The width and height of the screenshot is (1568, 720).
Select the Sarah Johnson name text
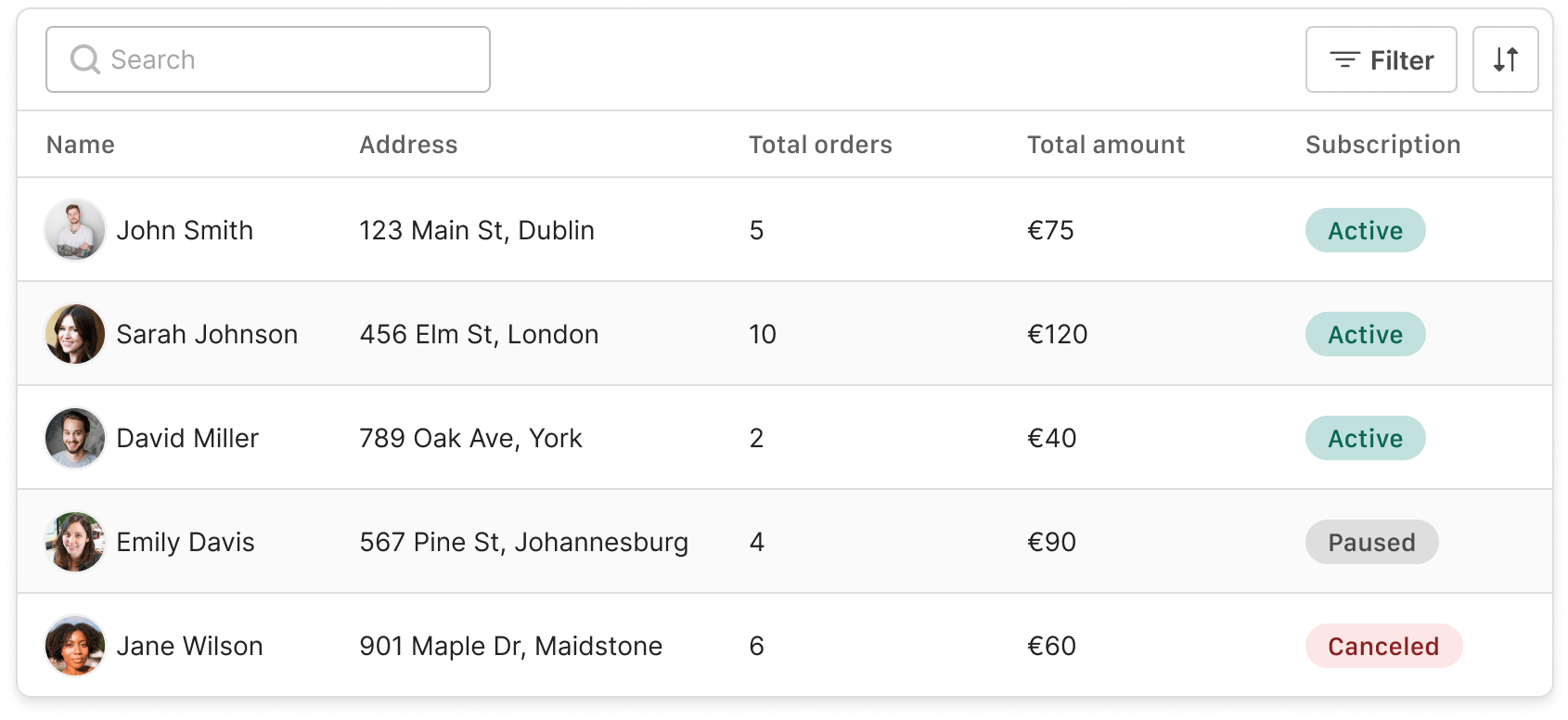207,334
